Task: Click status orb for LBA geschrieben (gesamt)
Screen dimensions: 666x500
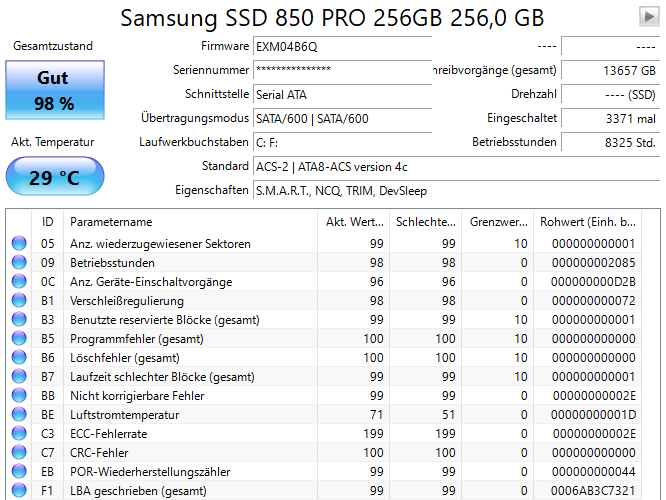Action: click(x=19, y=491)
